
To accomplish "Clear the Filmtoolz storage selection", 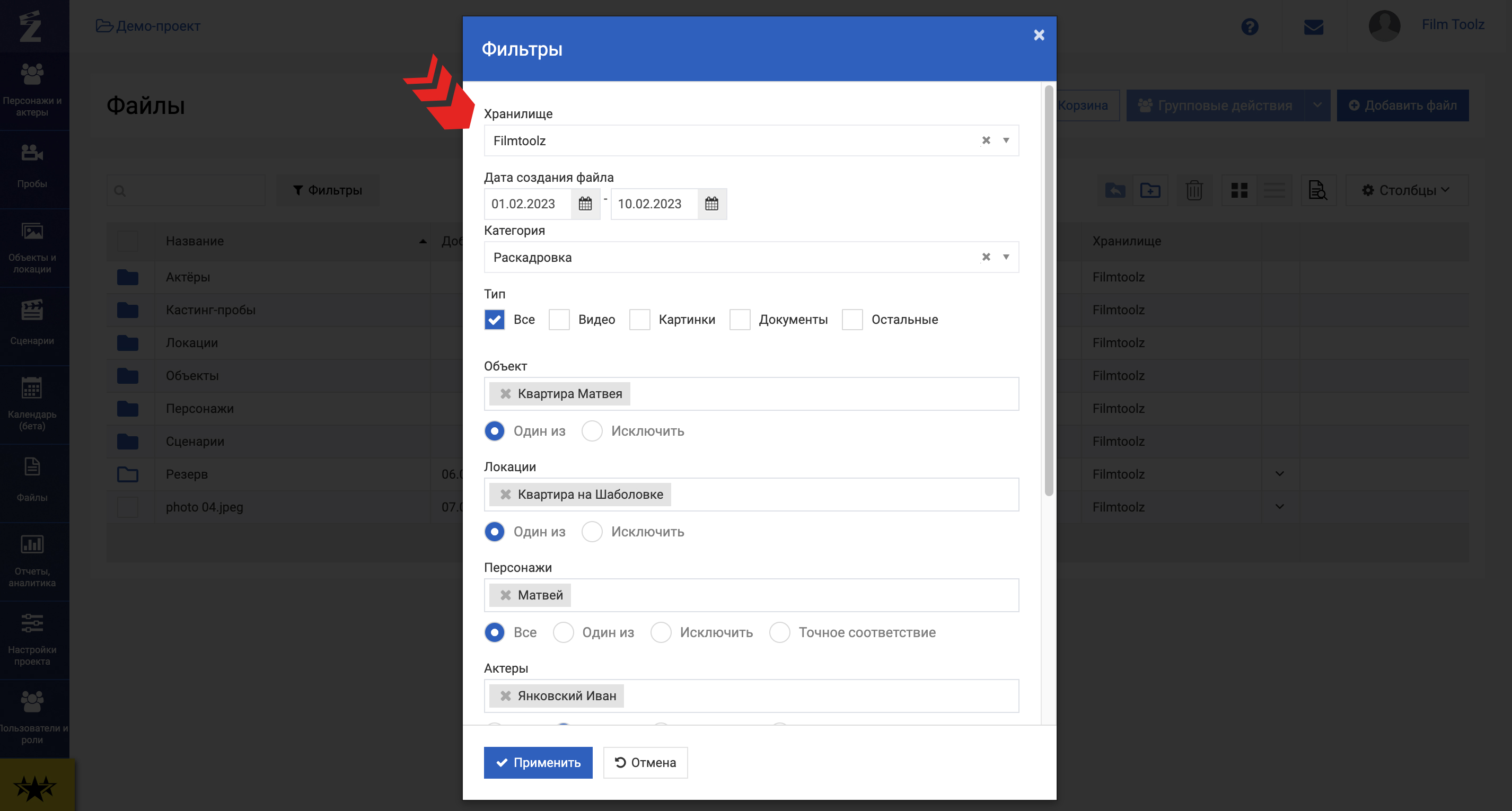I will click(986, 140).
